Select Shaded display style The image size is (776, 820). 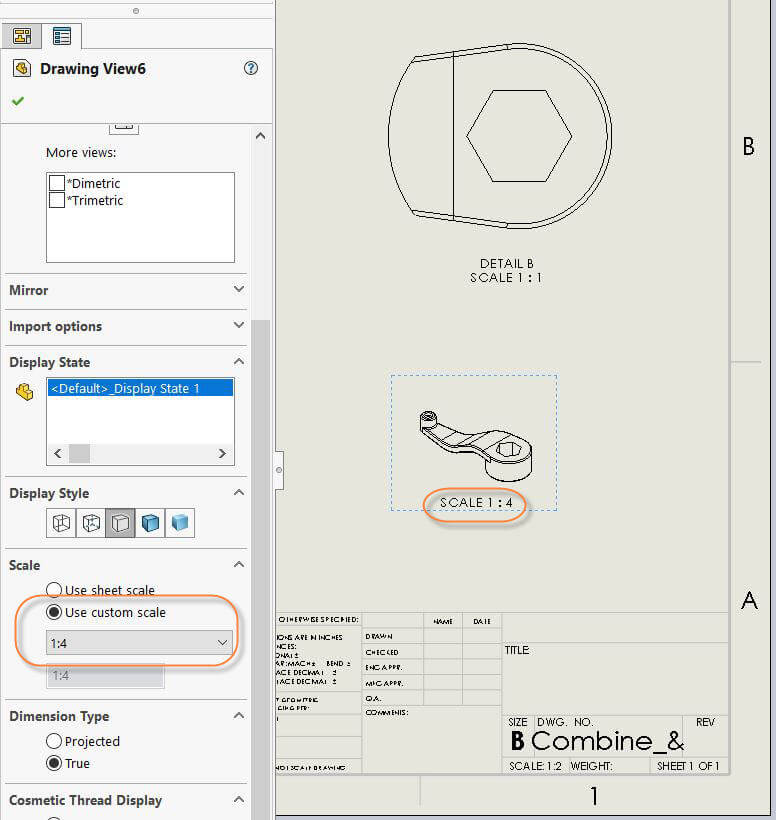pyautogui.click(x=180, y=522)
